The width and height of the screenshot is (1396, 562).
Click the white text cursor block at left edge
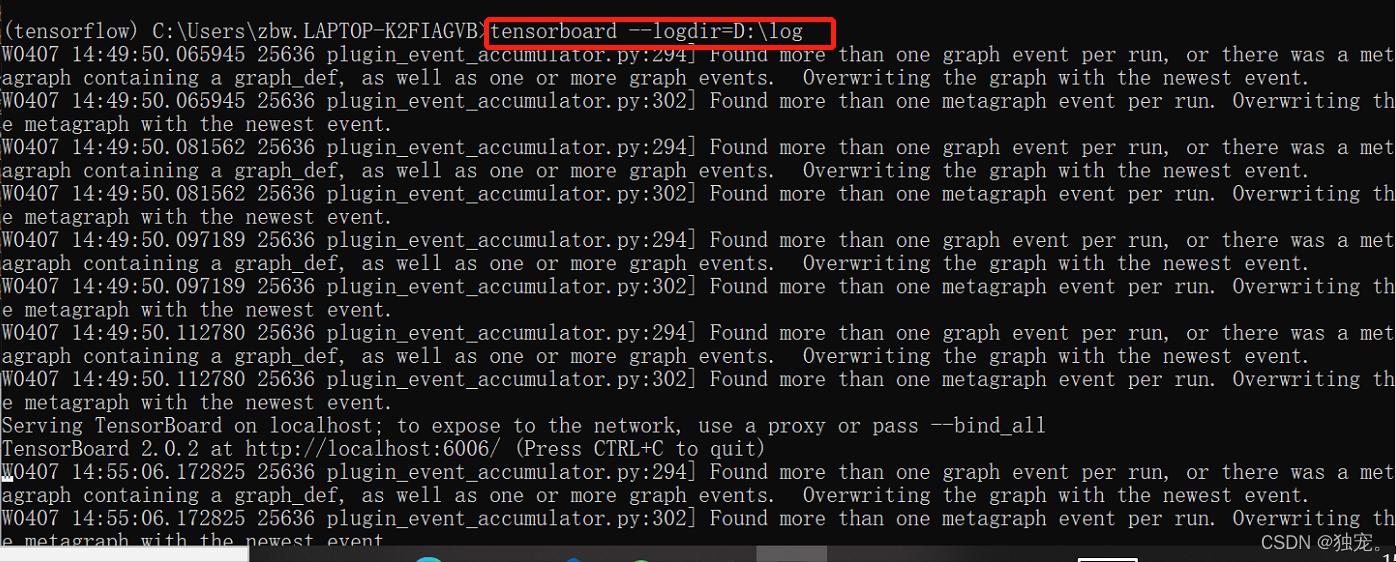pos(5,479)
